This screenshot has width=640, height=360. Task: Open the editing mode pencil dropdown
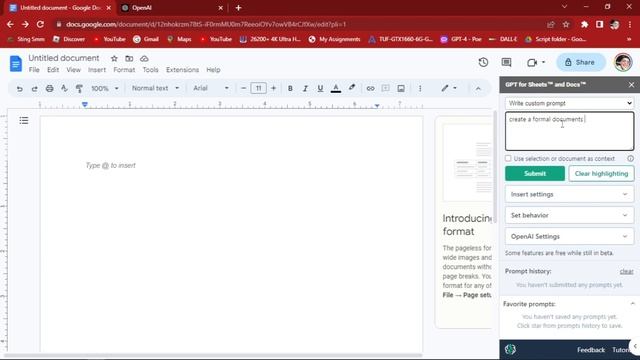coord(449,88)
